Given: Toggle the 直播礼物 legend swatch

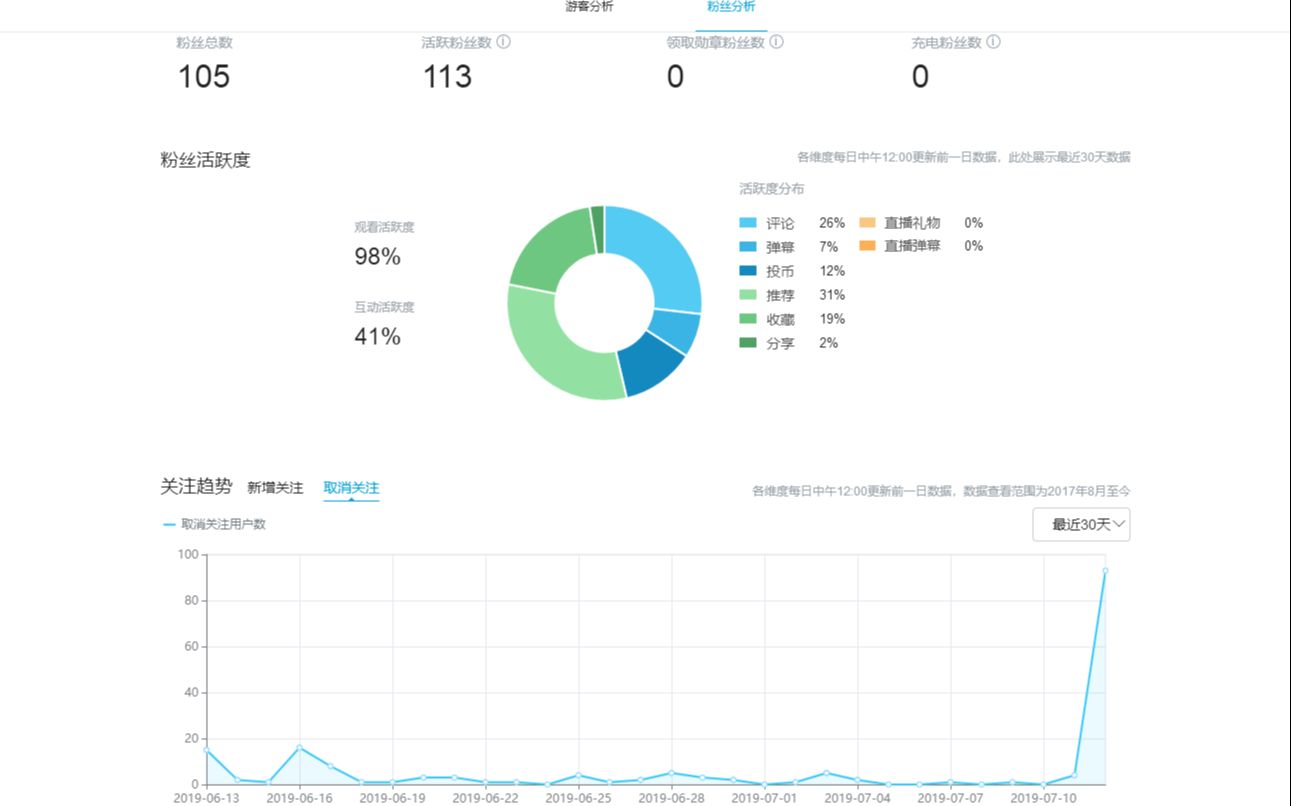Looking at the screenshot, I should point(867,223).
